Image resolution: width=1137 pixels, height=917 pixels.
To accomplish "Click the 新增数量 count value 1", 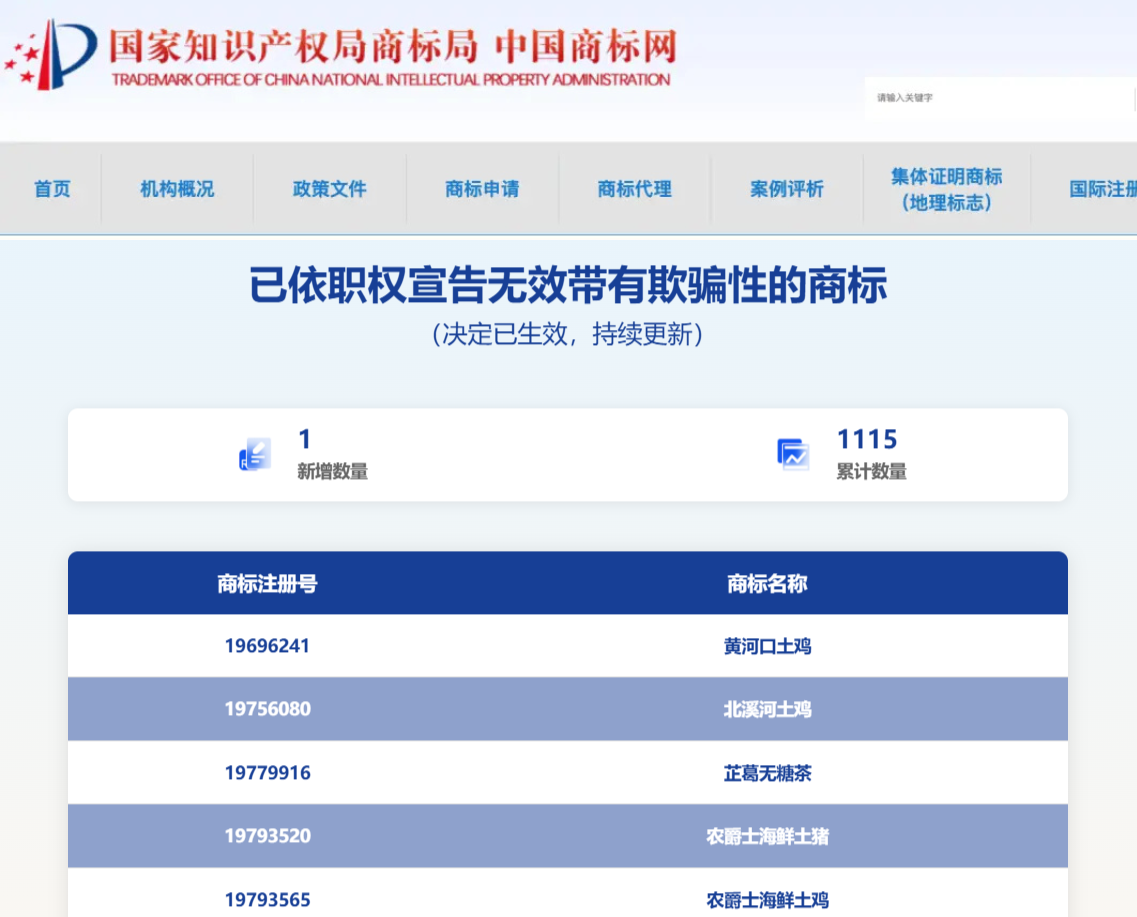I will click(x=305, y=439).
